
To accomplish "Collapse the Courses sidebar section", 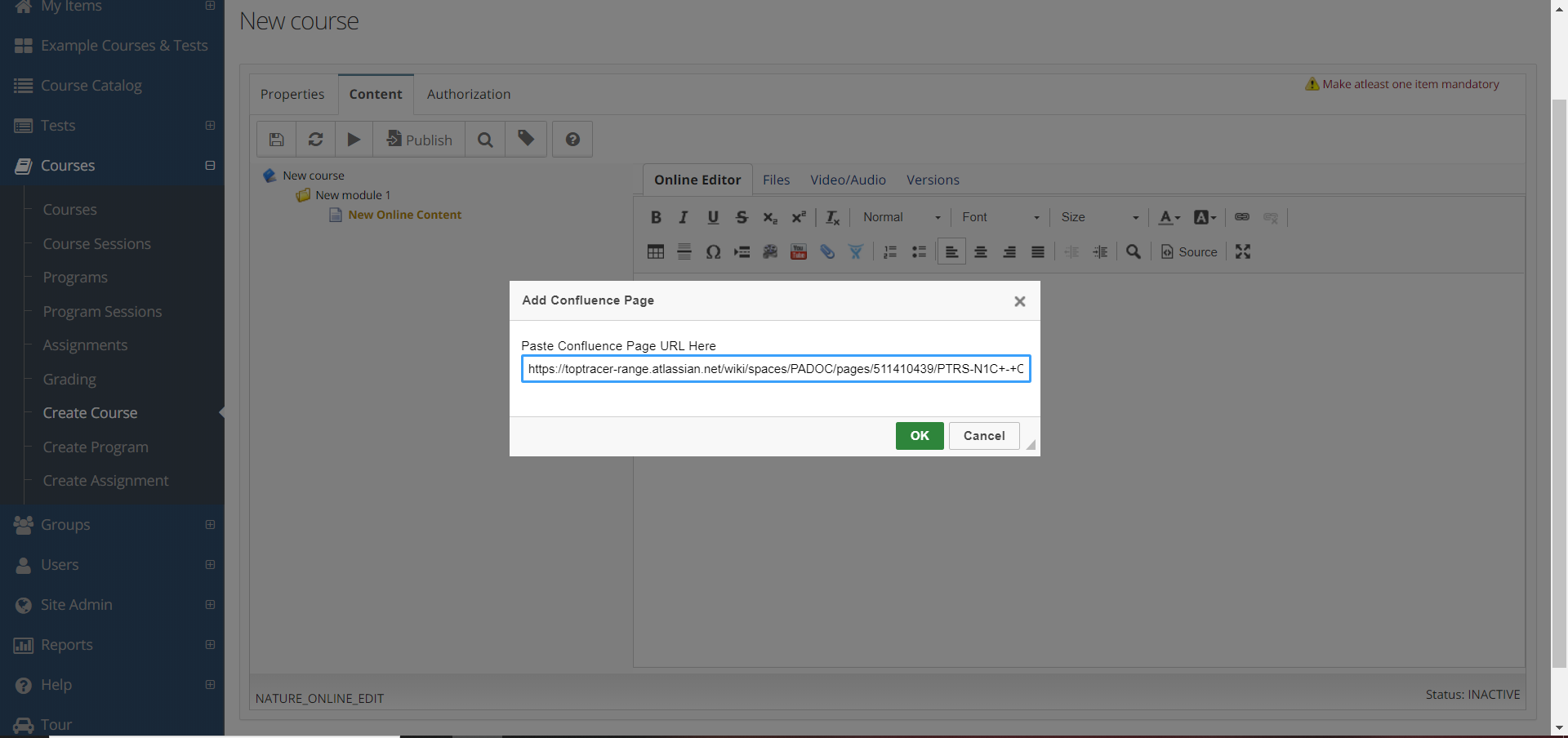I will pyautogui.click(x=210, y=165).
